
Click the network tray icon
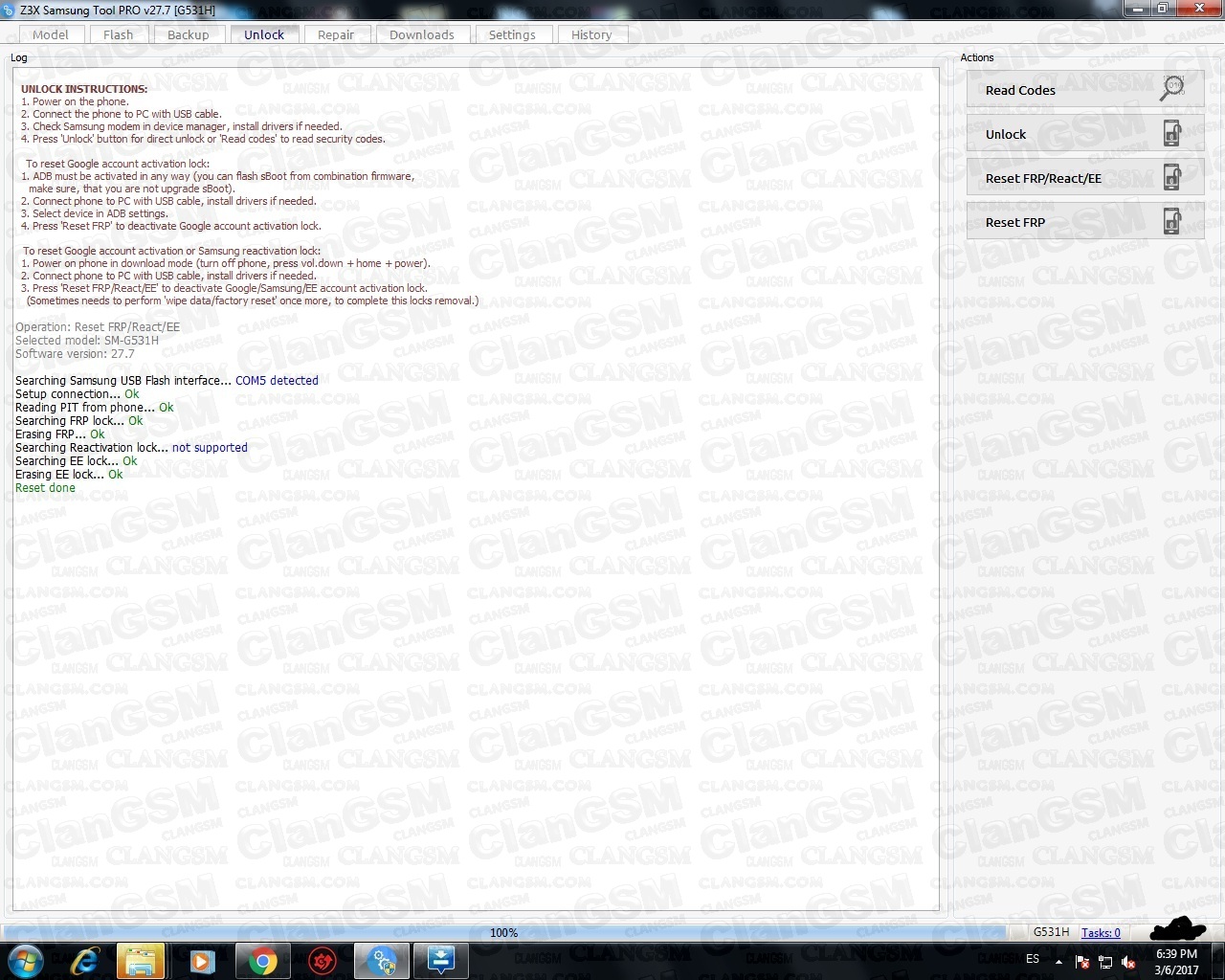(1105, 962)
